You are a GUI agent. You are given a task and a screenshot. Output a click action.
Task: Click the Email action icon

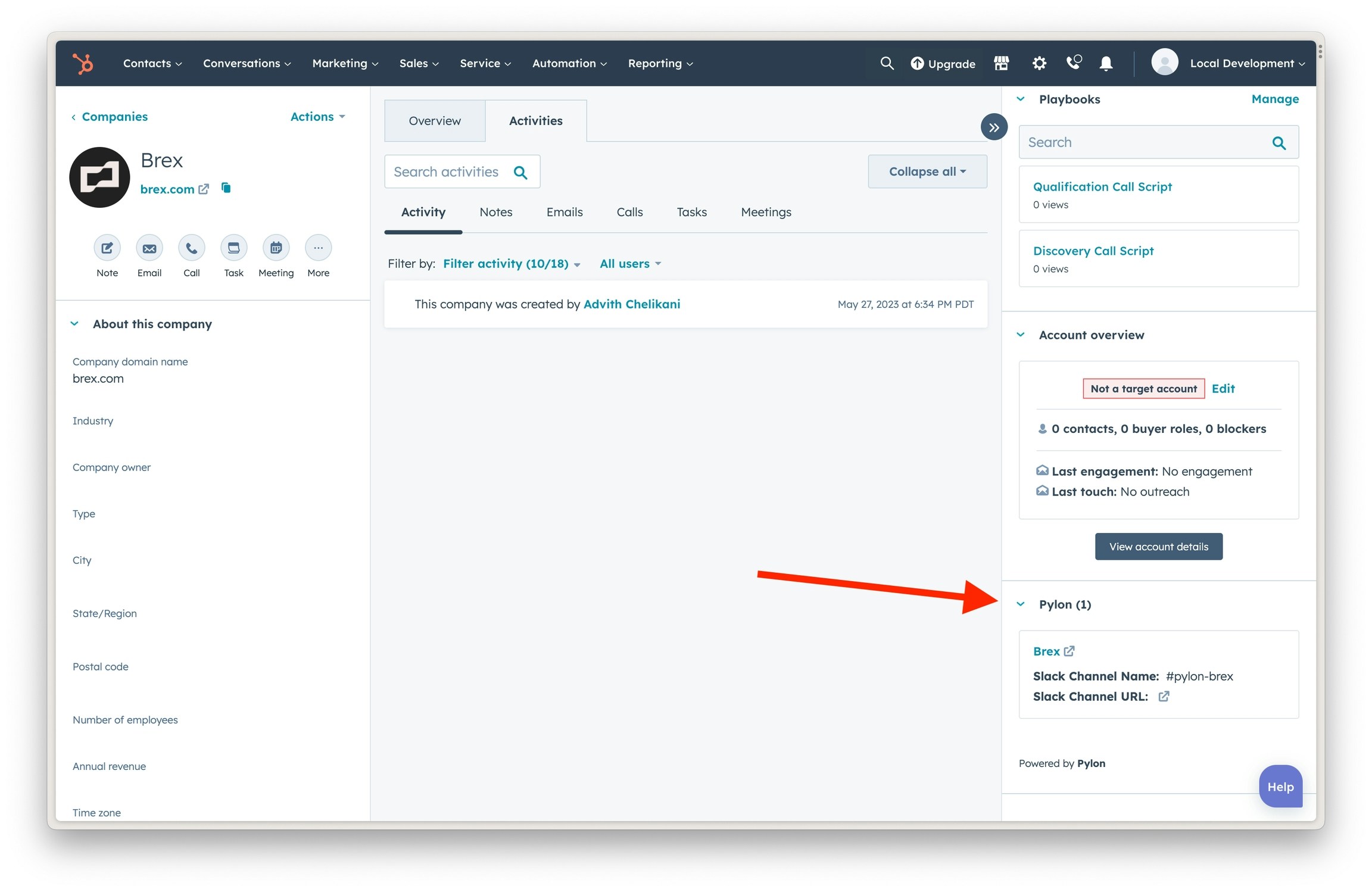pos(149,248)
